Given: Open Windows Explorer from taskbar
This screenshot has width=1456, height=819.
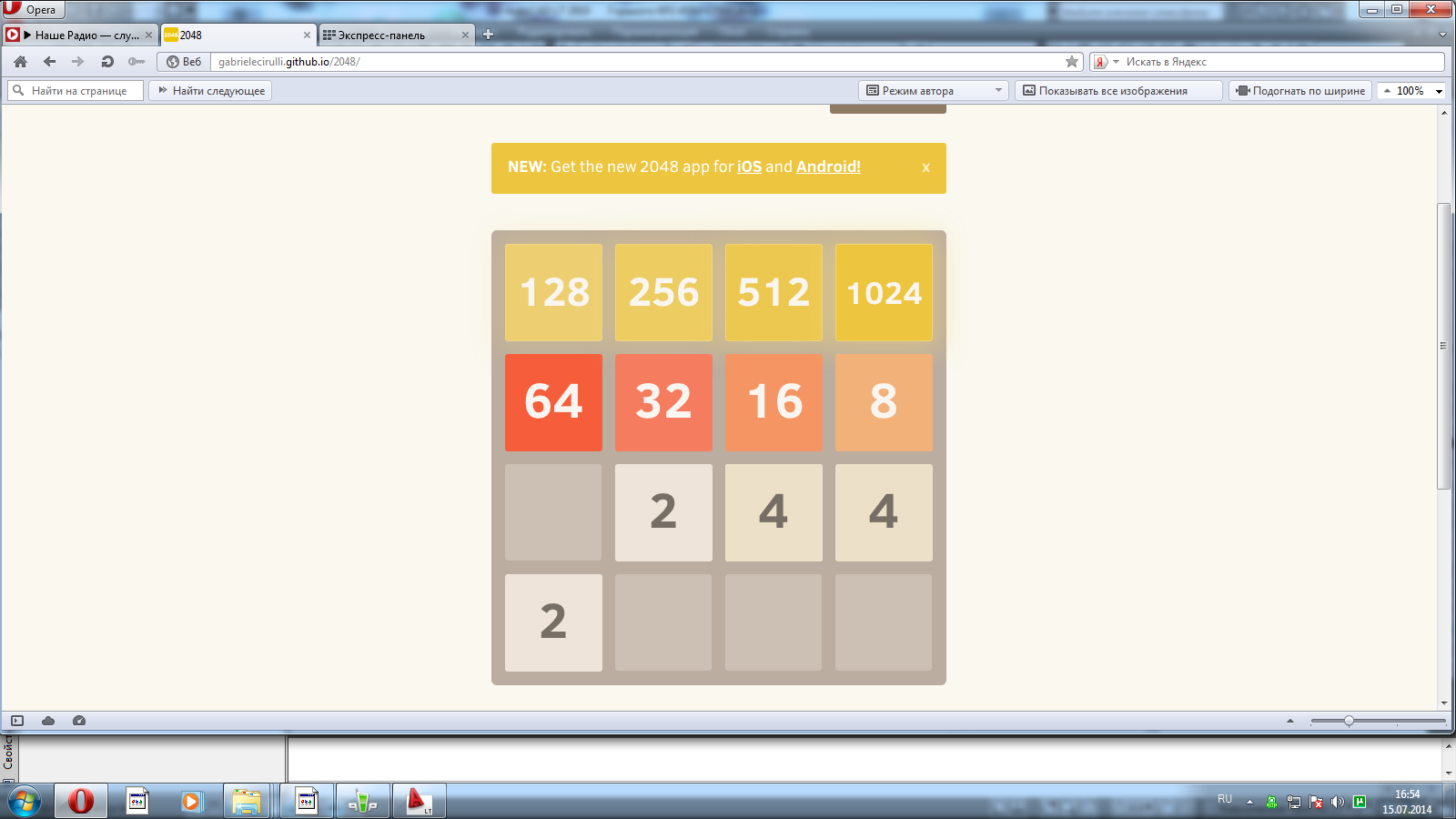Looking at the screenshot, I should coord(247,801).
